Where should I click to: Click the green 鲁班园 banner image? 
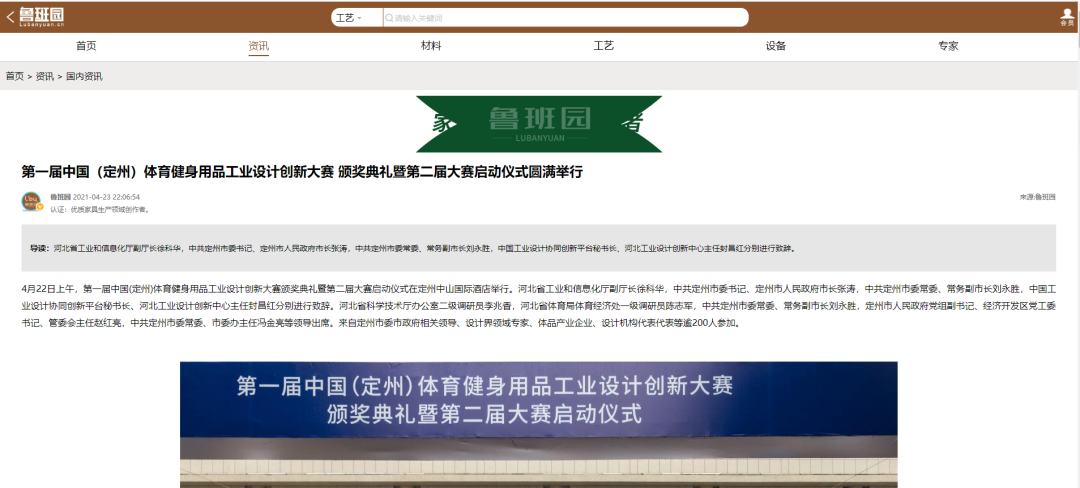[x=539, y=124]
